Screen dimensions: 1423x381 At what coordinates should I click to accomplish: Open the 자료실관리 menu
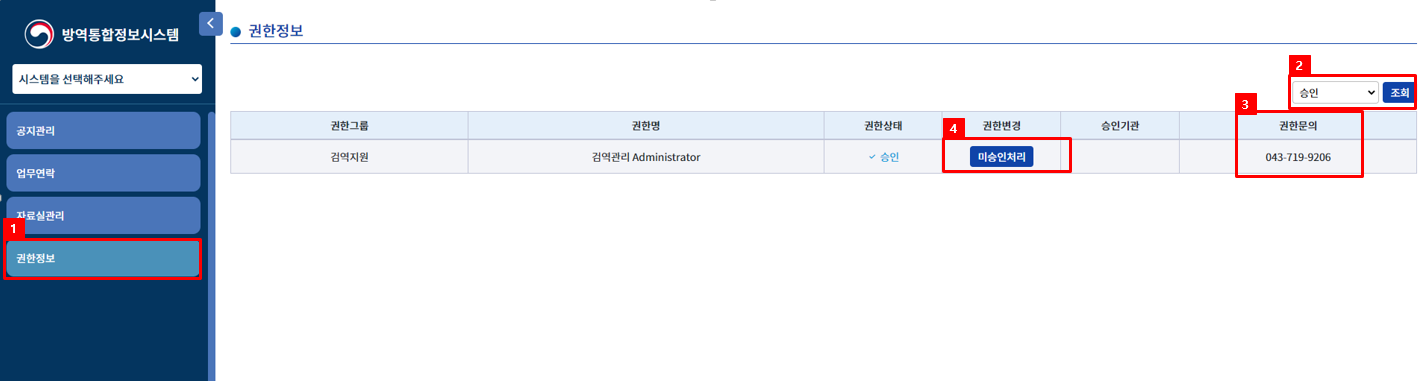click(x=103, y=215)
